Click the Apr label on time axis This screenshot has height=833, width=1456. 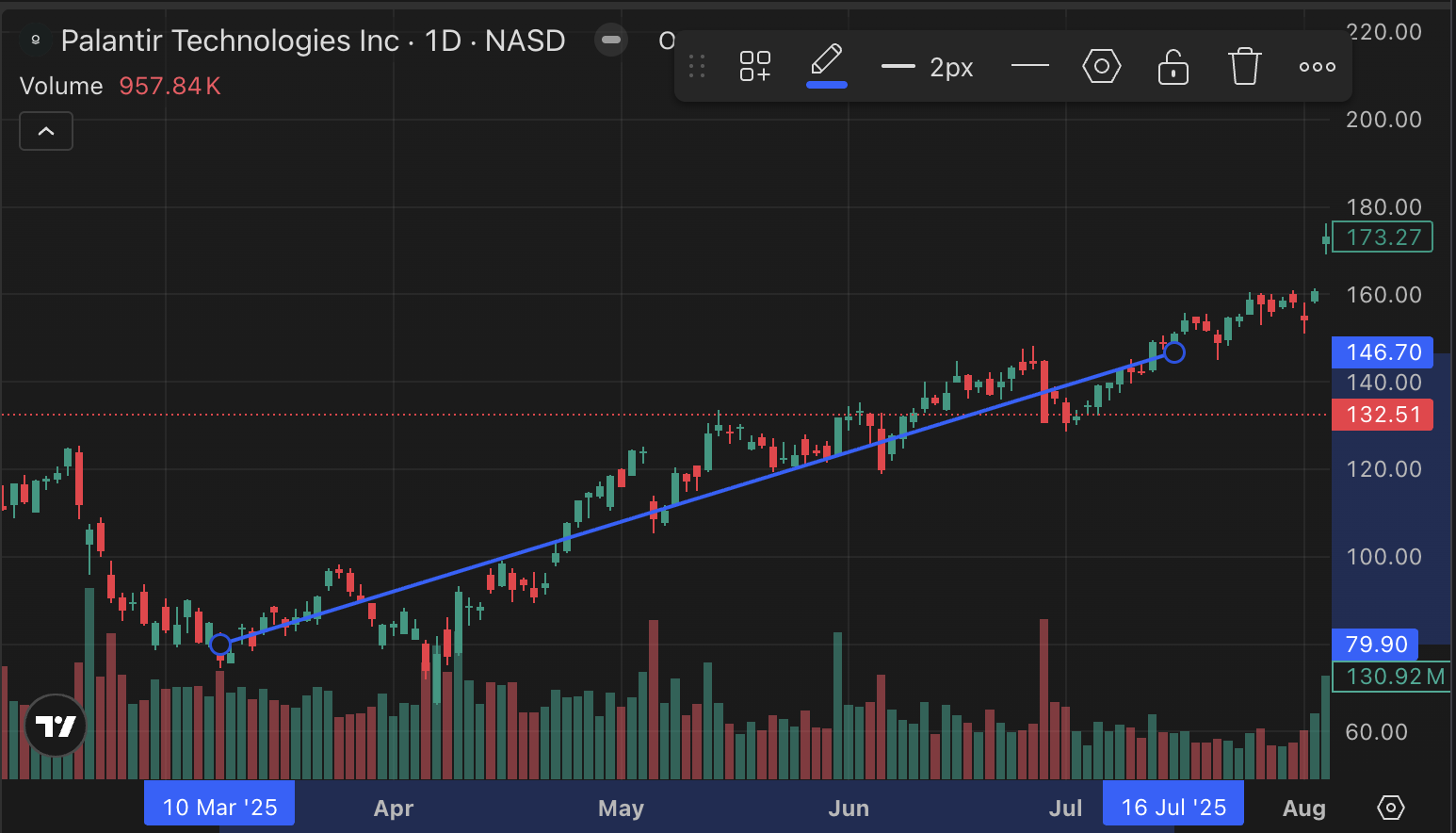(394, 808)
